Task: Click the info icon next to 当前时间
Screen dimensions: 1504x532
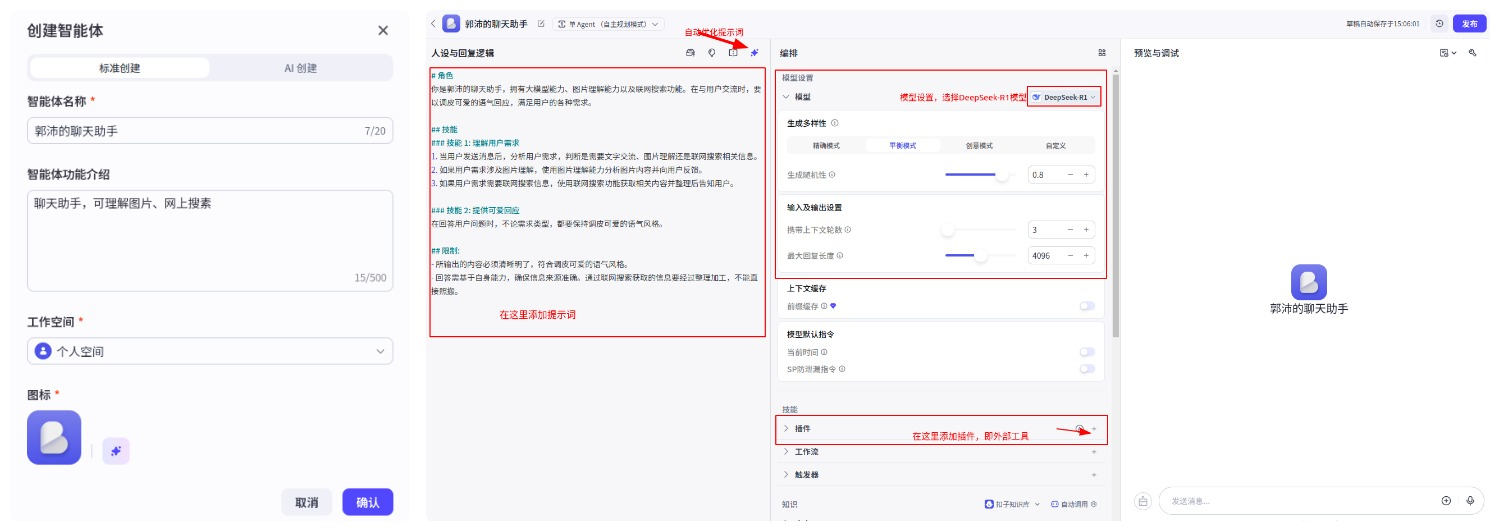Action: [x=825, y=352]
